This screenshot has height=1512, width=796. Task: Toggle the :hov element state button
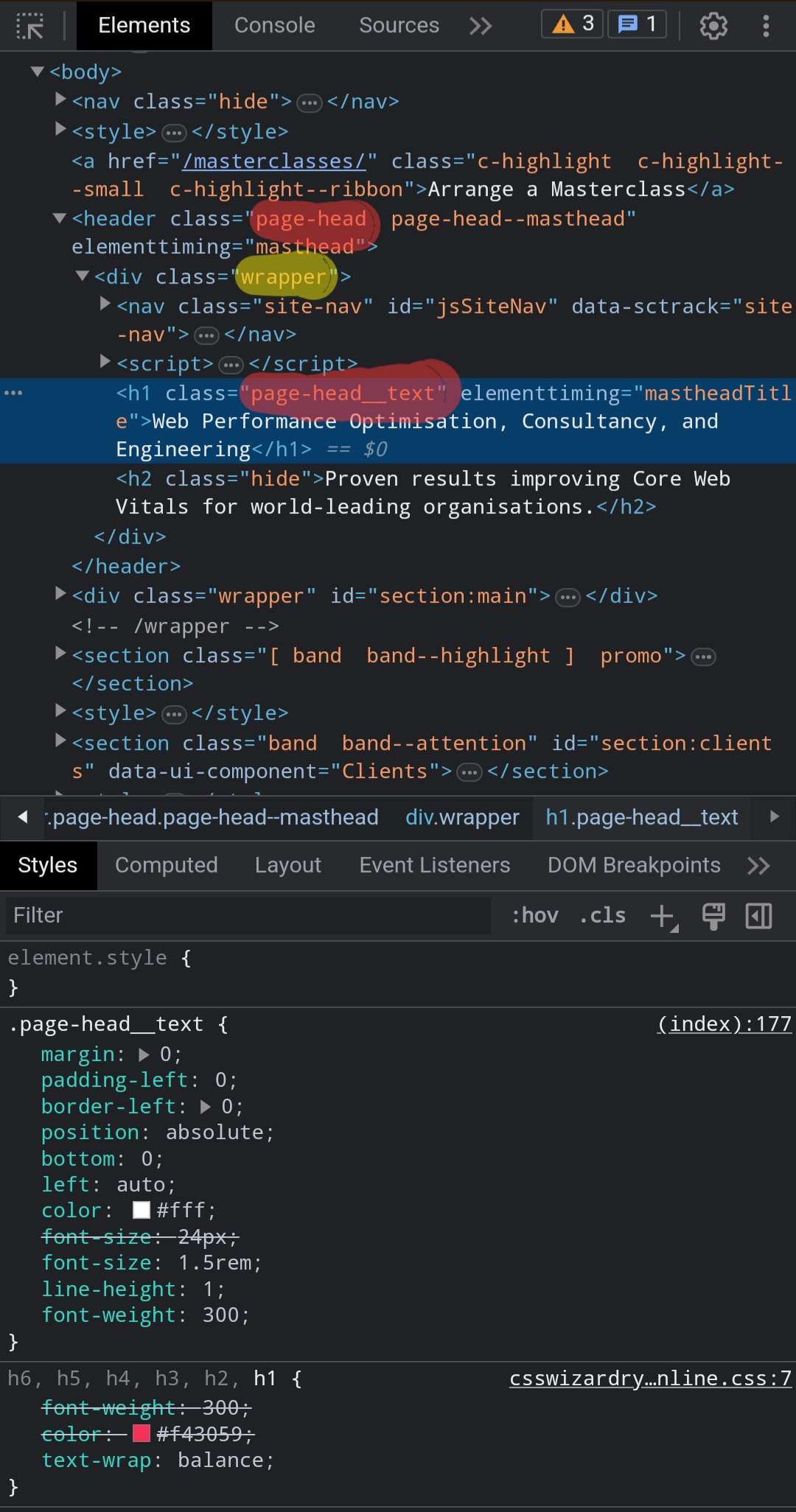(534, 915)
